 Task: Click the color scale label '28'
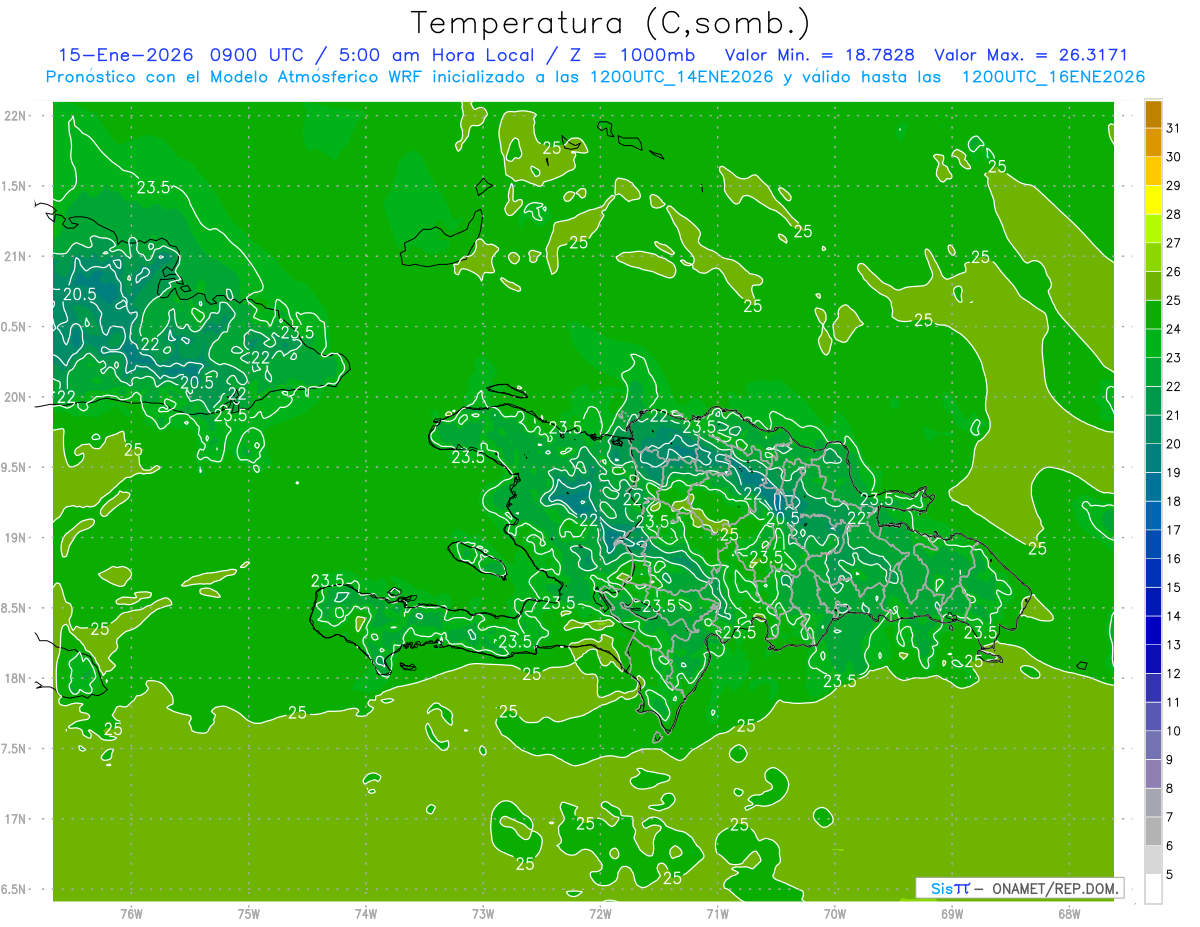(x=1174, y=214)
